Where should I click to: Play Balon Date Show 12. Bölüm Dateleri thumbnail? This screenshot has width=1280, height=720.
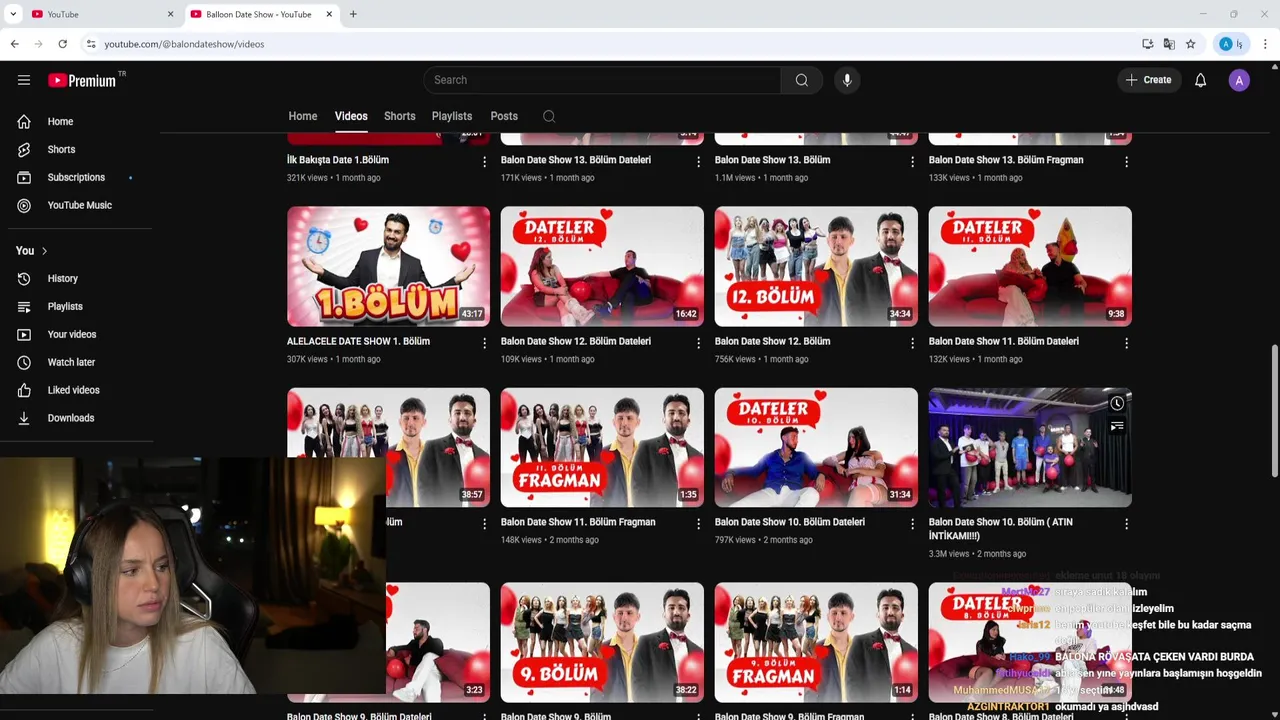pyautogui.click(x=602, y=266)
